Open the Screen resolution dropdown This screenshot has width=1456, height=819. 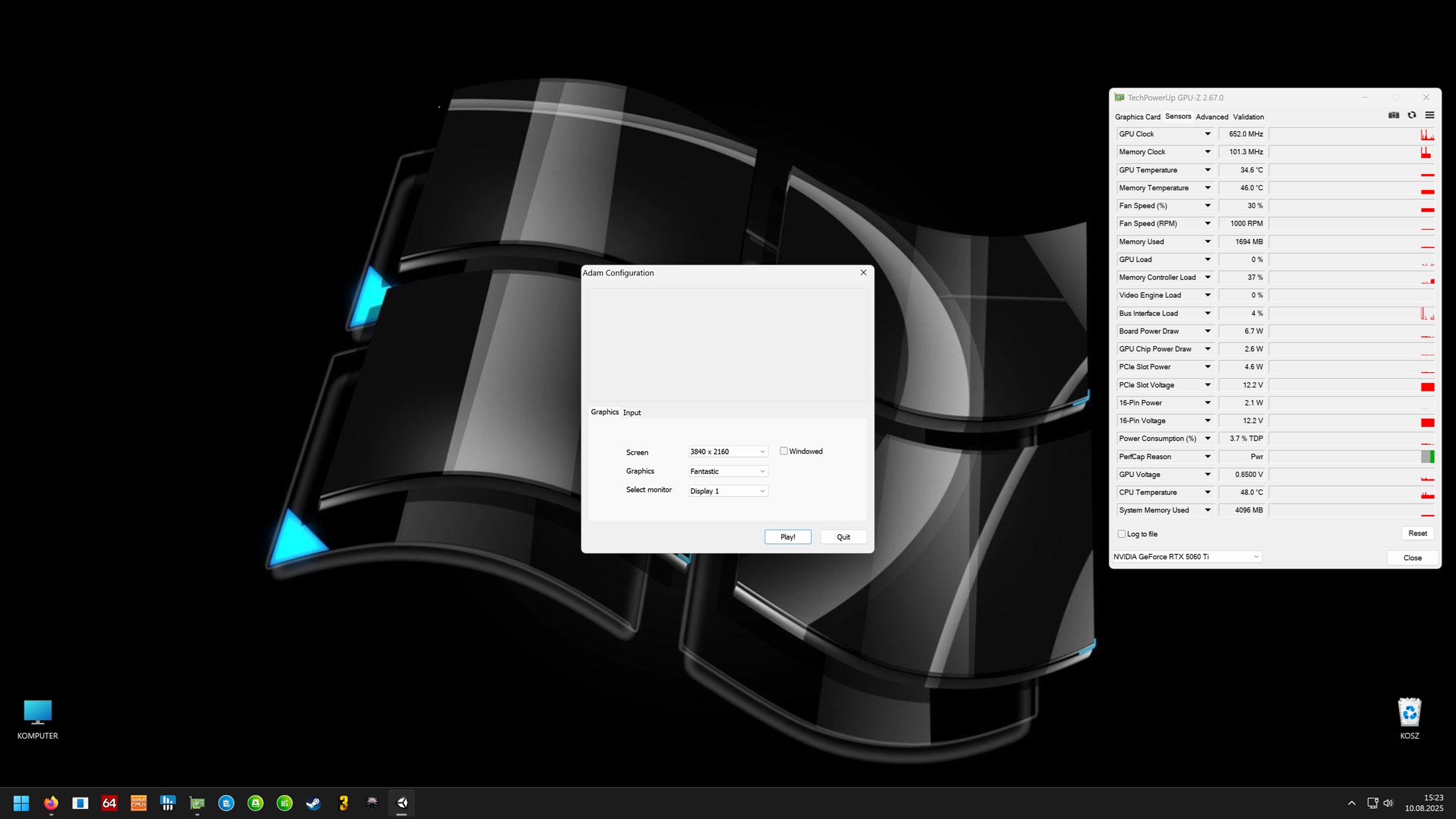point(728,452)
